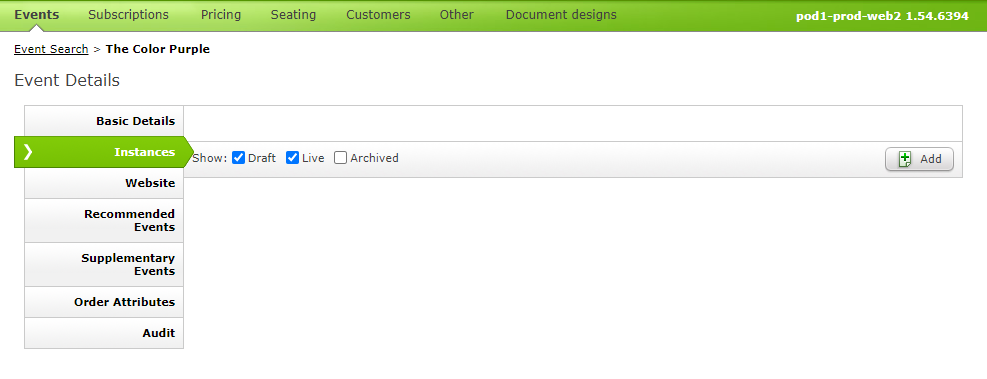The width and height of the screenshot is (987, 379).
Task: Go back via Event Search breadcrumb link
Action: pyautogui.click(x=51, y=49)
